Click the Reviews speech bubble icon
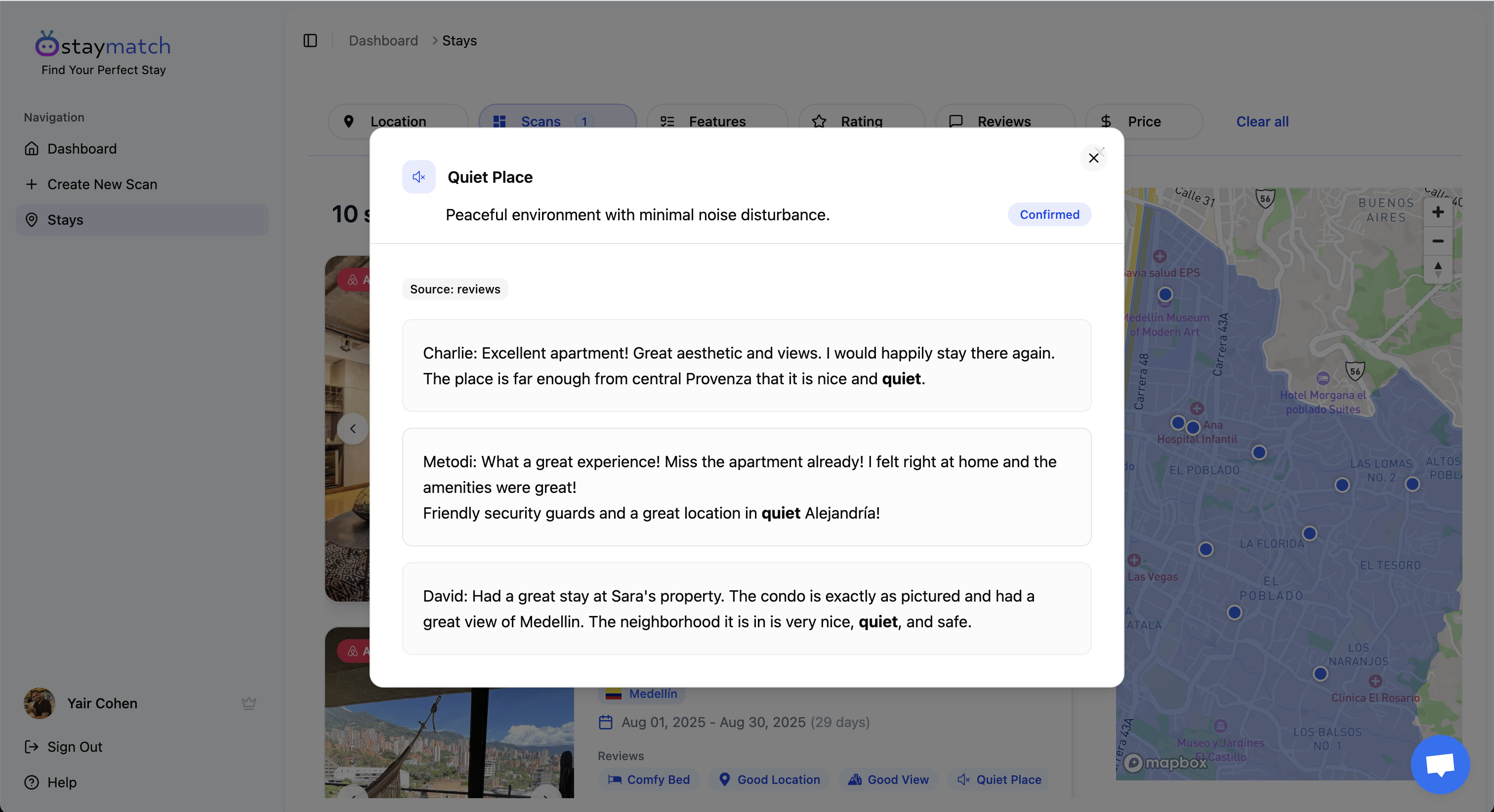The image size is (1494, 812). [x=956, y=121]
